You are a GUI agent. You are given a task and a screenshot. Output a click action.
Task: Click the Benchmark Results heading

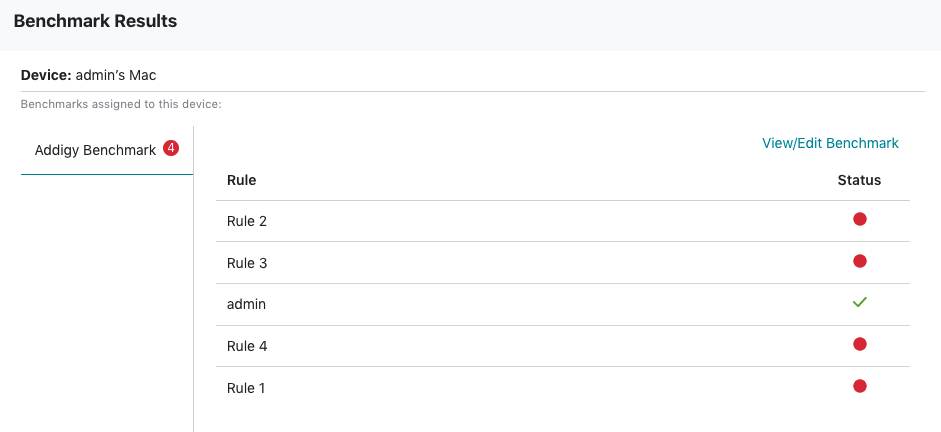pos(95,21)
